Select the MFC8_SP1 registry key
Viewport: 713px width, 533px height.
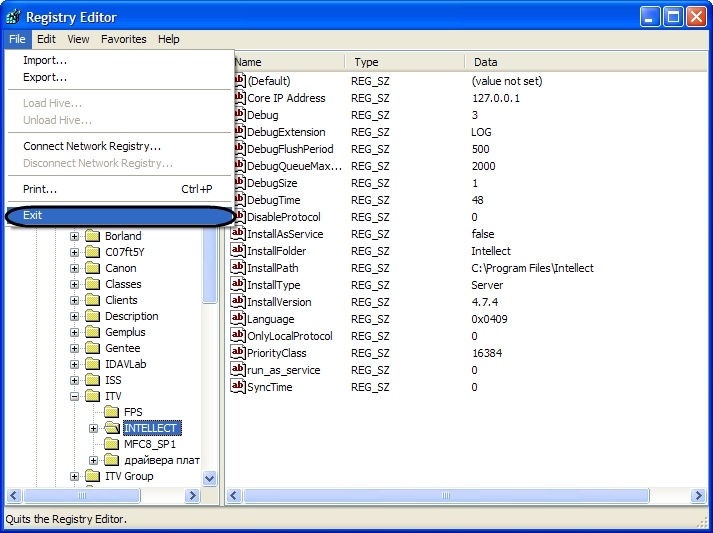point(149,444)
